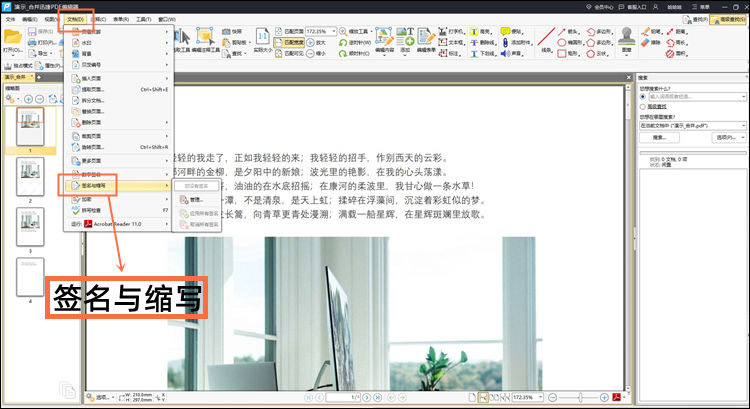This screenshot has height=409, width=750.
Task: Select the Highlight text tool
Action: click(482, 32)
